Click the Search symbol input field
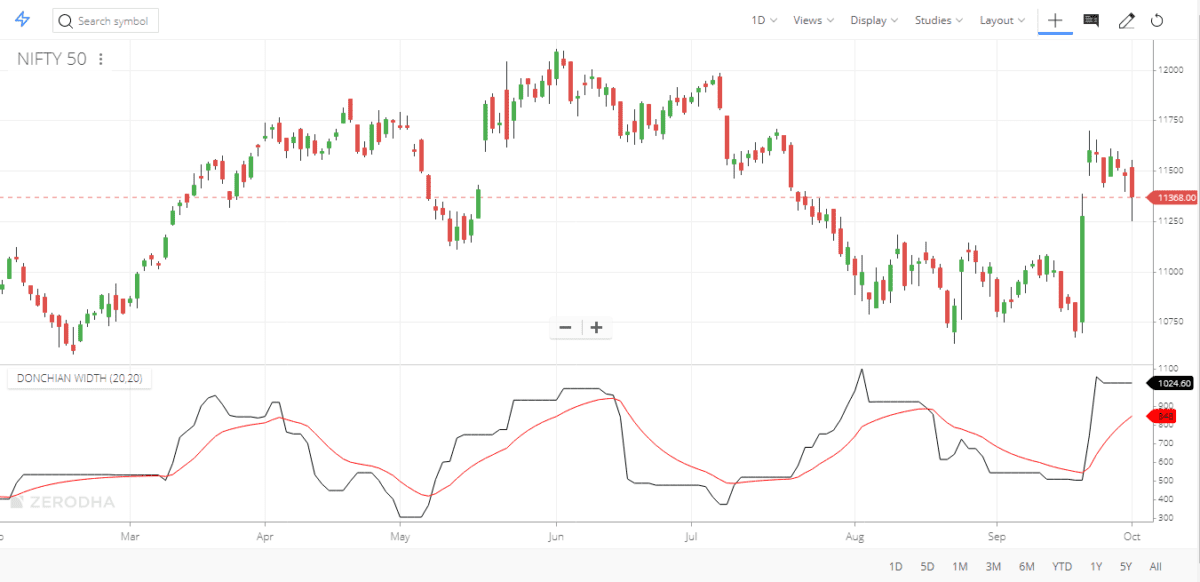 tap(110, 19)
